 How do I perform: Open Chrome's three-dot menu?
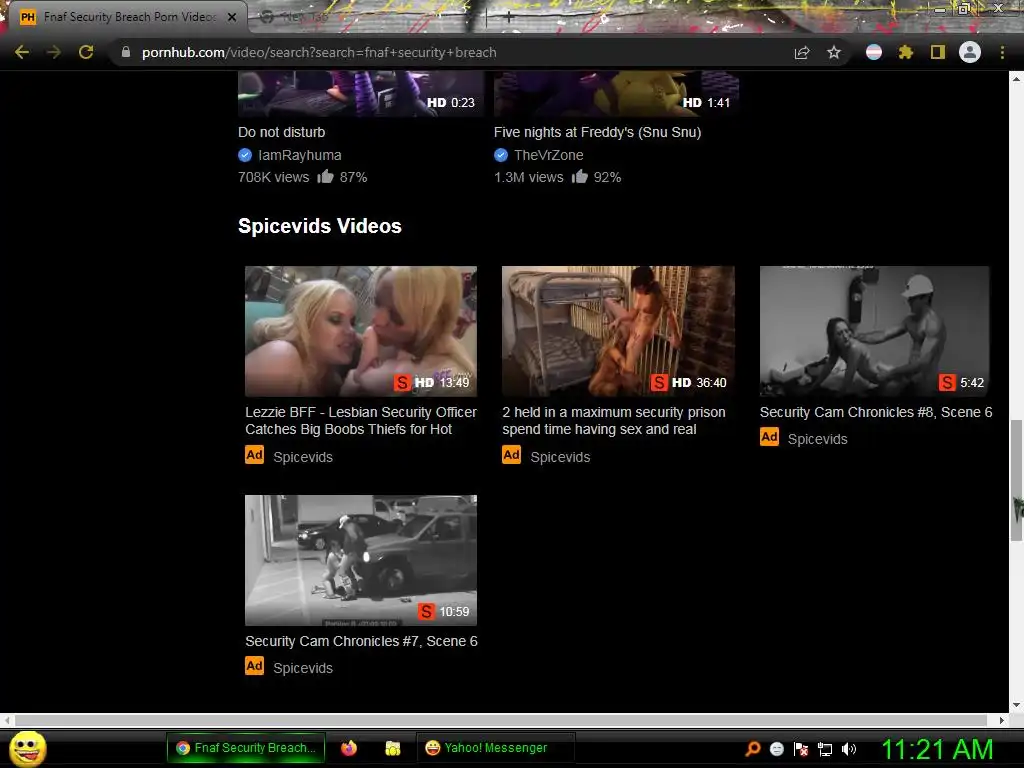click(1002, 52)
